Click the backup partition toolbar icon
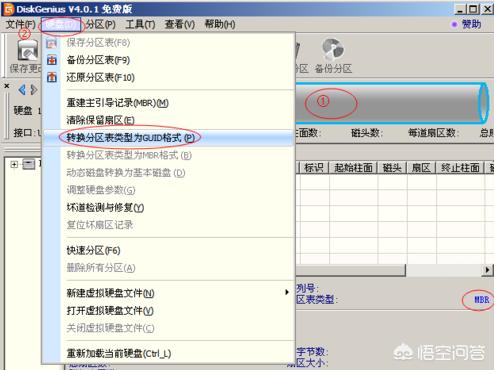 coord(333,49)
